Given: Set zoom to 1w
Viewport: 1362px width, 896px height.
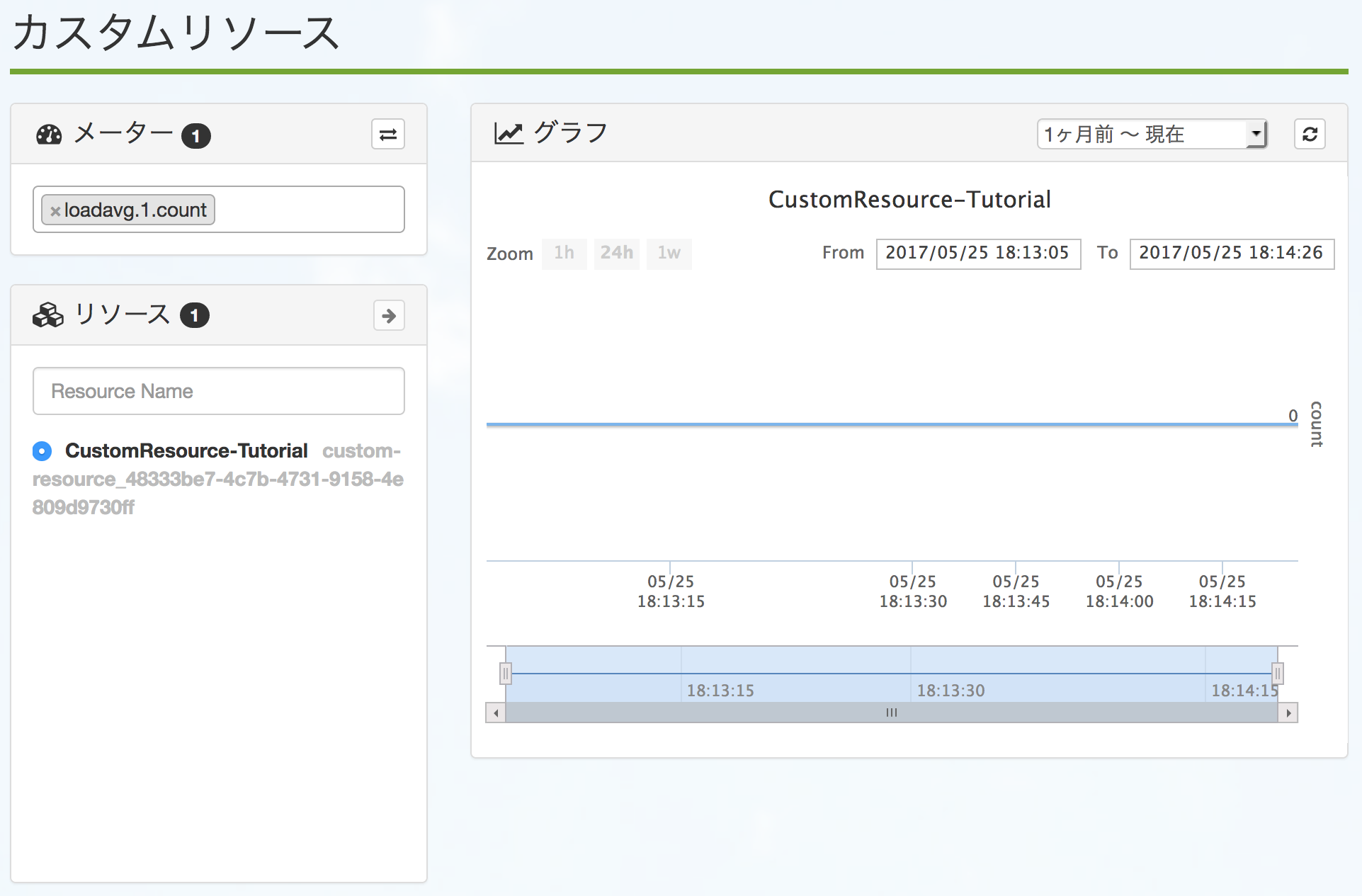Looking at the screenshot, I should pyautogui.click(x=669, y=253).
